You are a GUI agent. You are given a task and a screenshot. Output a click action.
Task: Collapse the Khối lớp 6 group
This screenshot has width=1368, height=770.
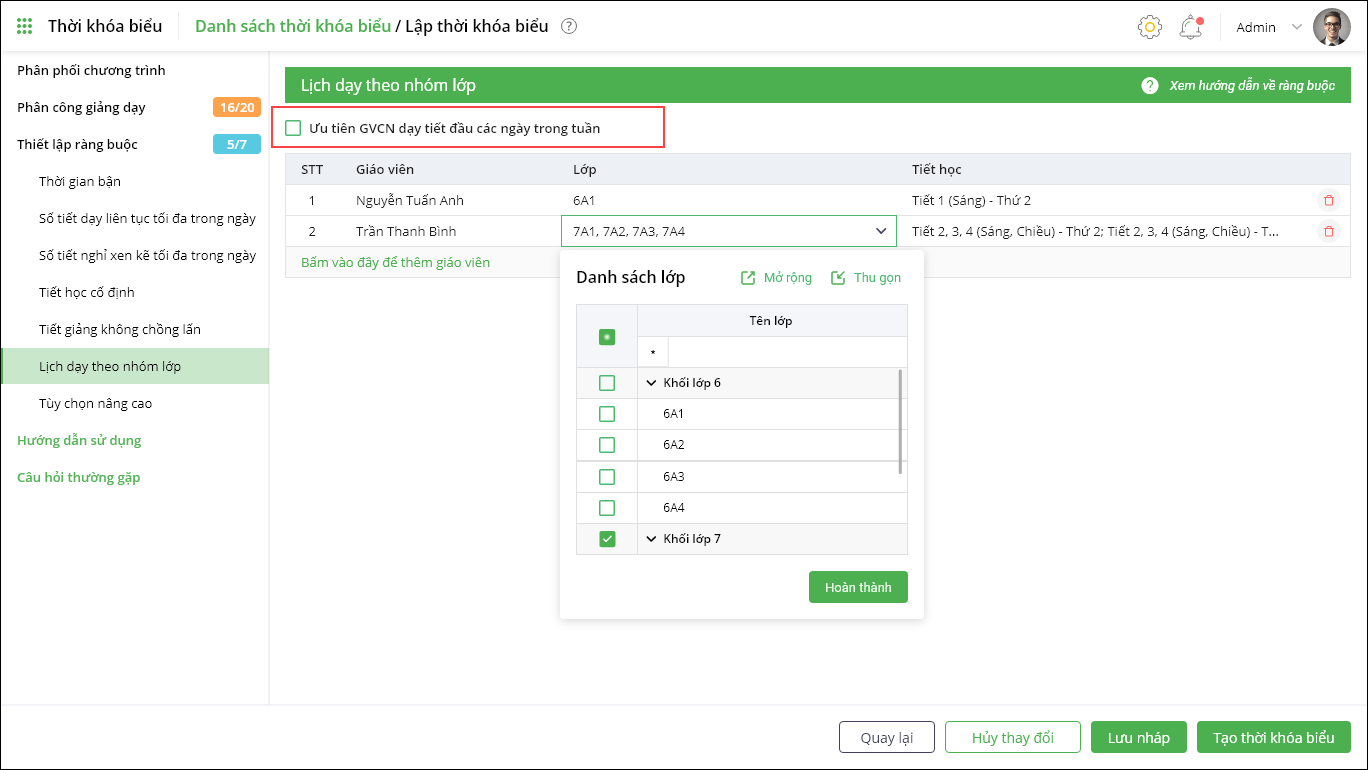652,383
